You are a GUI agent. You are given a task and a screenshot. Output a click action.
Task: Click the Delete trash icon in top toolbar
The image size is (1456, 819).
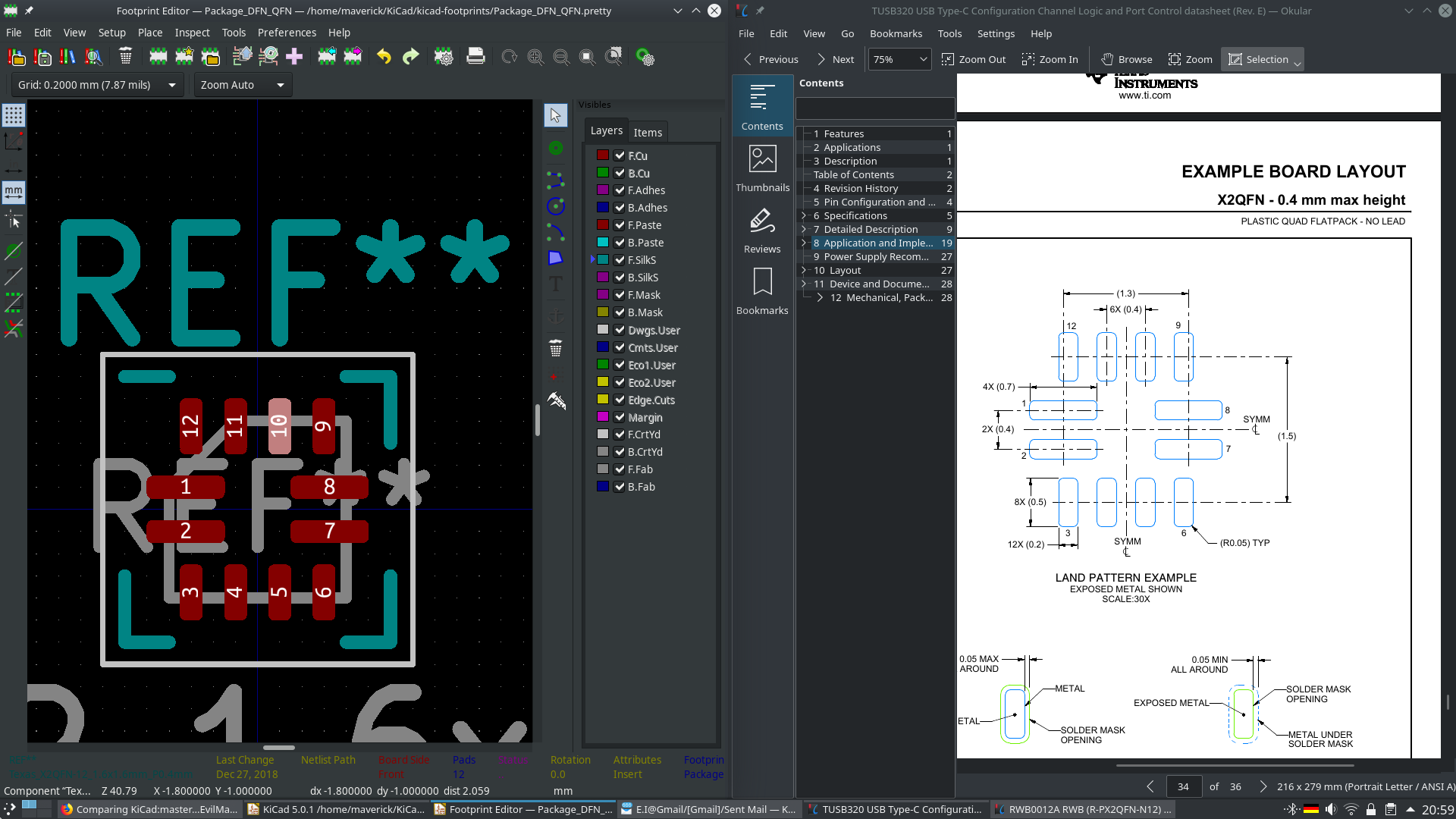pos(126,57)
